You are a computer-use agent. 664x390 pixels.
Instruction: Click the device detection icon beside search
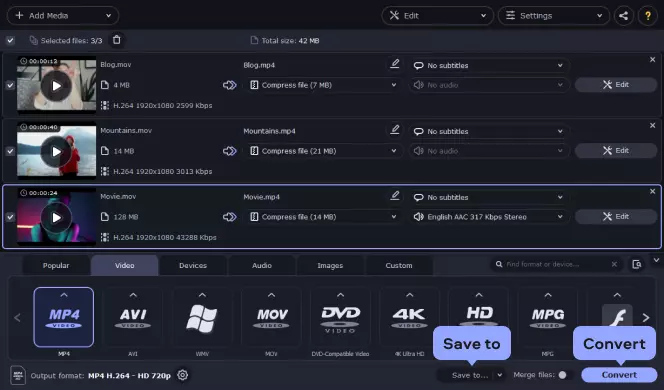click(x=636, y=264)
